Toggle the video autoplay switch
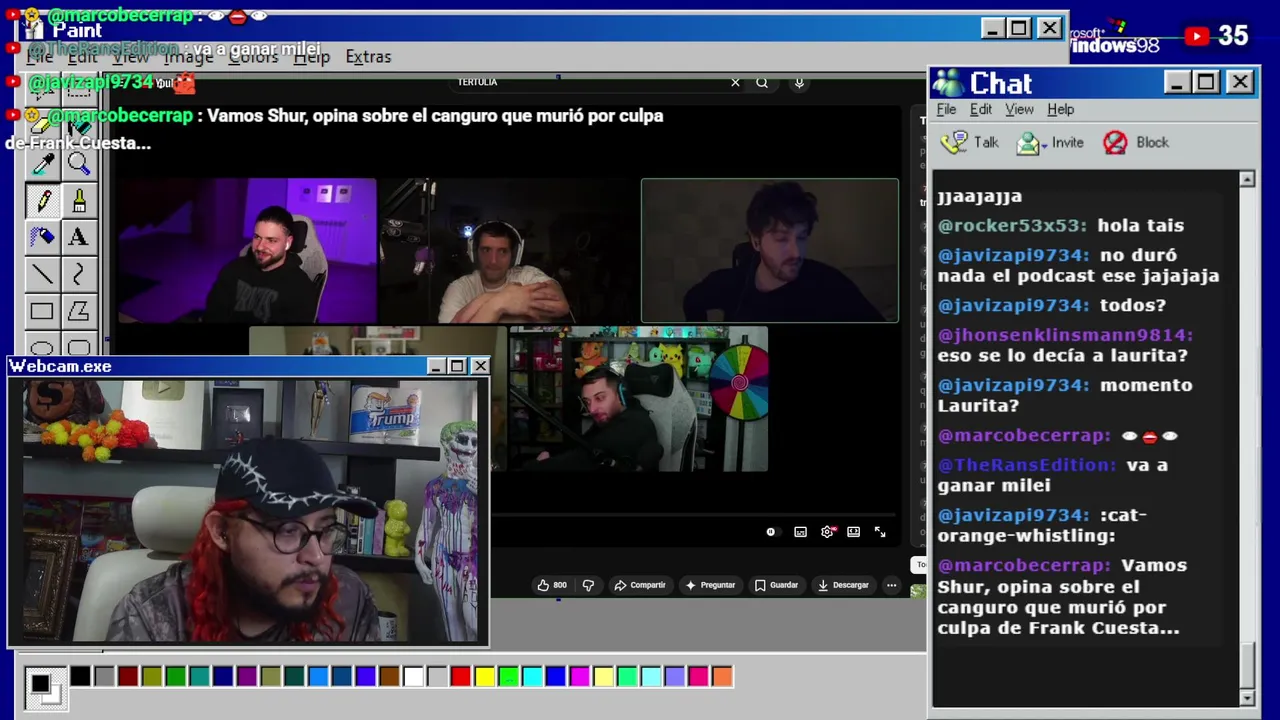This screenshot has height=720, width=1280. [x=771, y=532]
